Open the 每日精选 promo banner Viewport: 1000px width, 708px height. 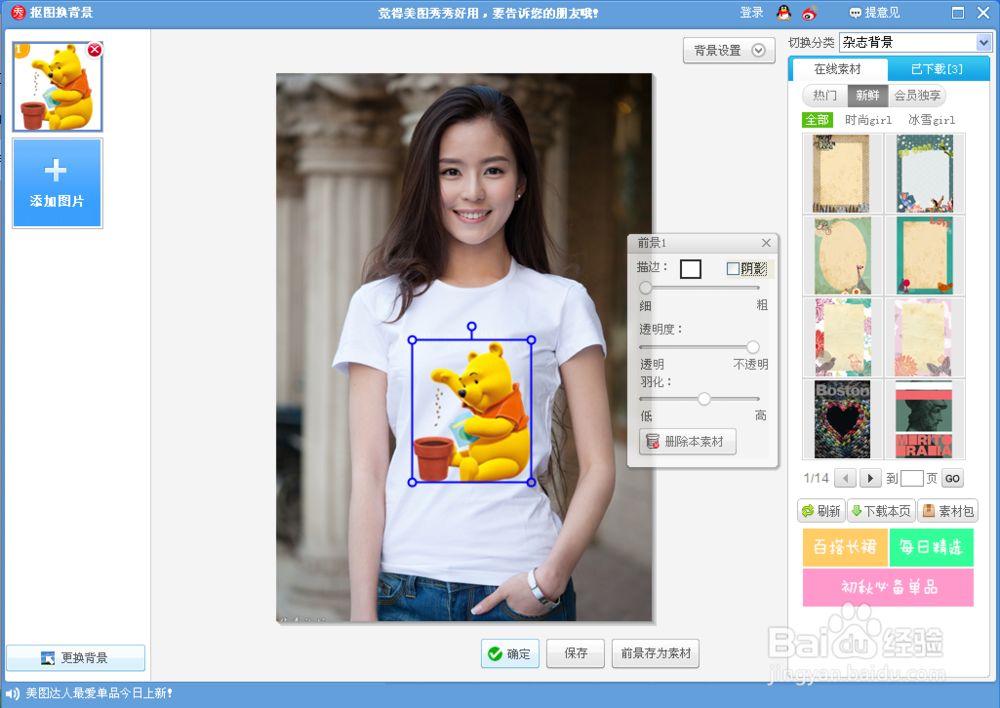[931, 547]
